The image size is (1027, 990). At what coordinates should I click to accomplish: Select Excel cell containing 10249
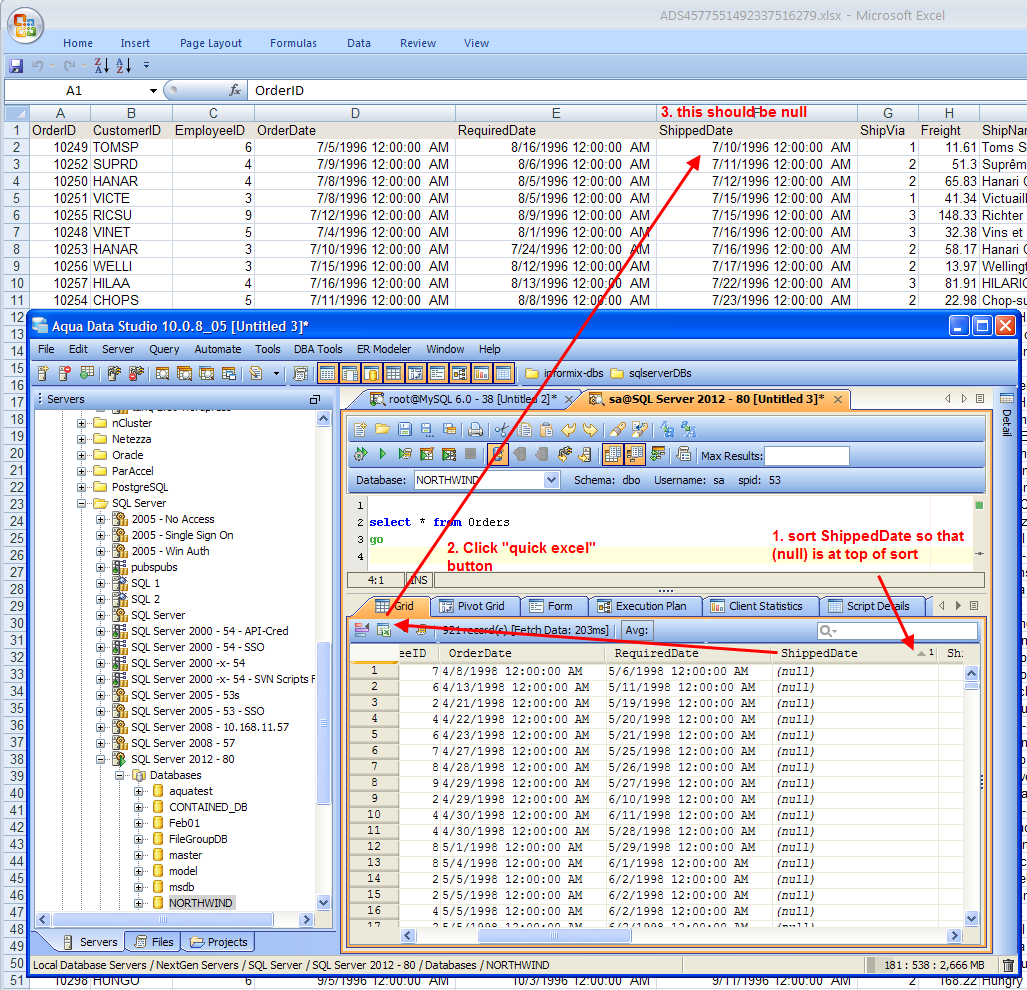[60, 147]
